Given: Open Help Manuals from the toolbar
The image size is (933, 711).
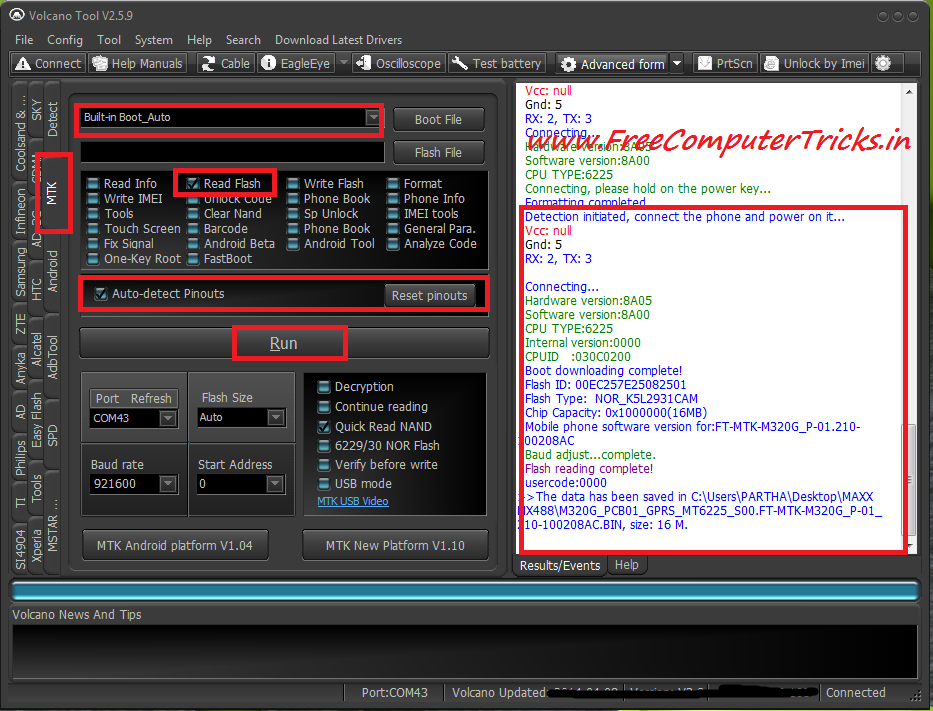Looking at the screenshot, I should [137, 63].
